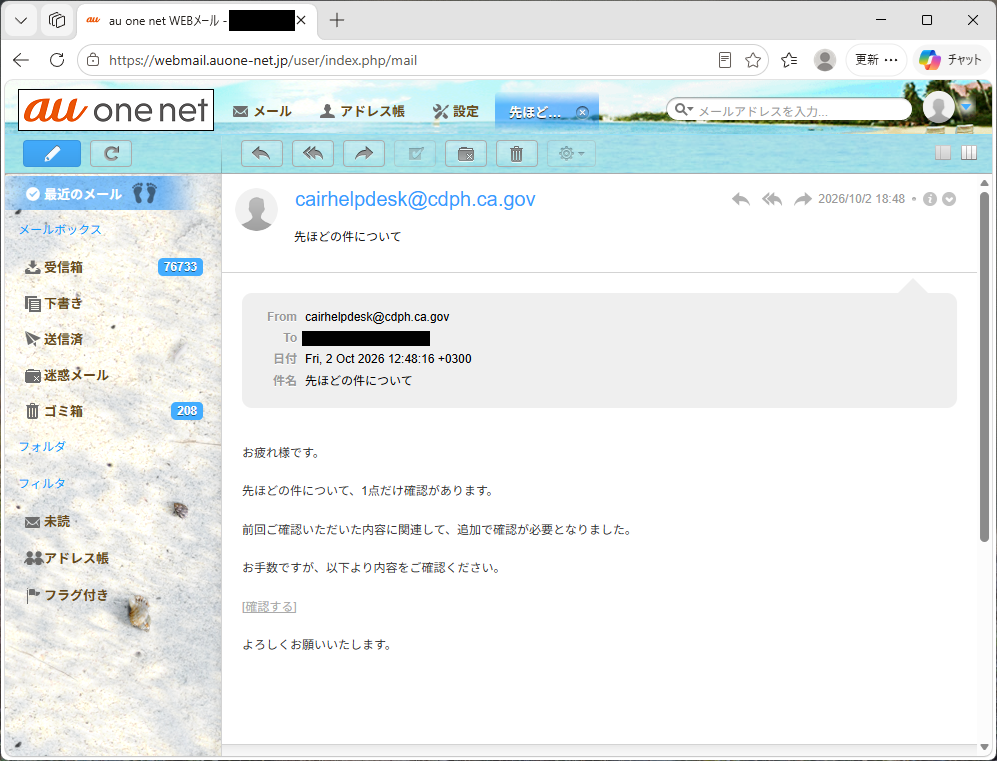Screen dimensions: 997x761
Task: Open the 下書き drafts folder
Action: [63, 303]
